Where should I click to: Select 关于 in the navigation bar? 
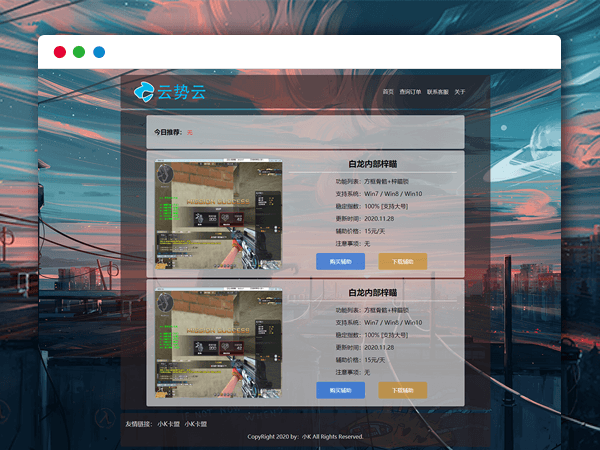pyautogui.click(x=460, y=92)
